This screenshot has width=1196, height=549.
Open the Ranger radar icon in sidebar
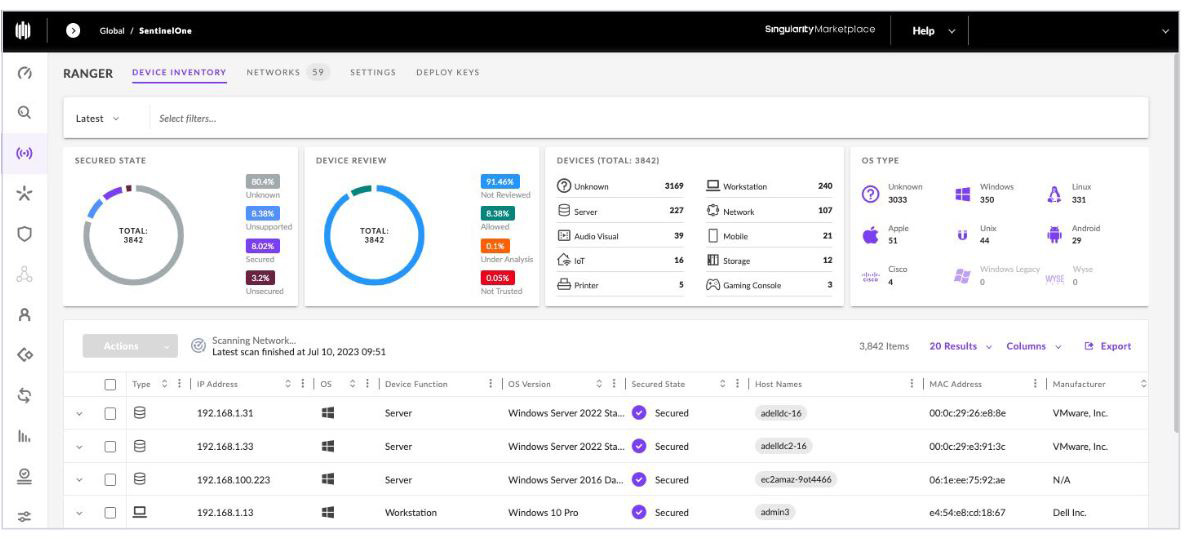tap(24, 153)
